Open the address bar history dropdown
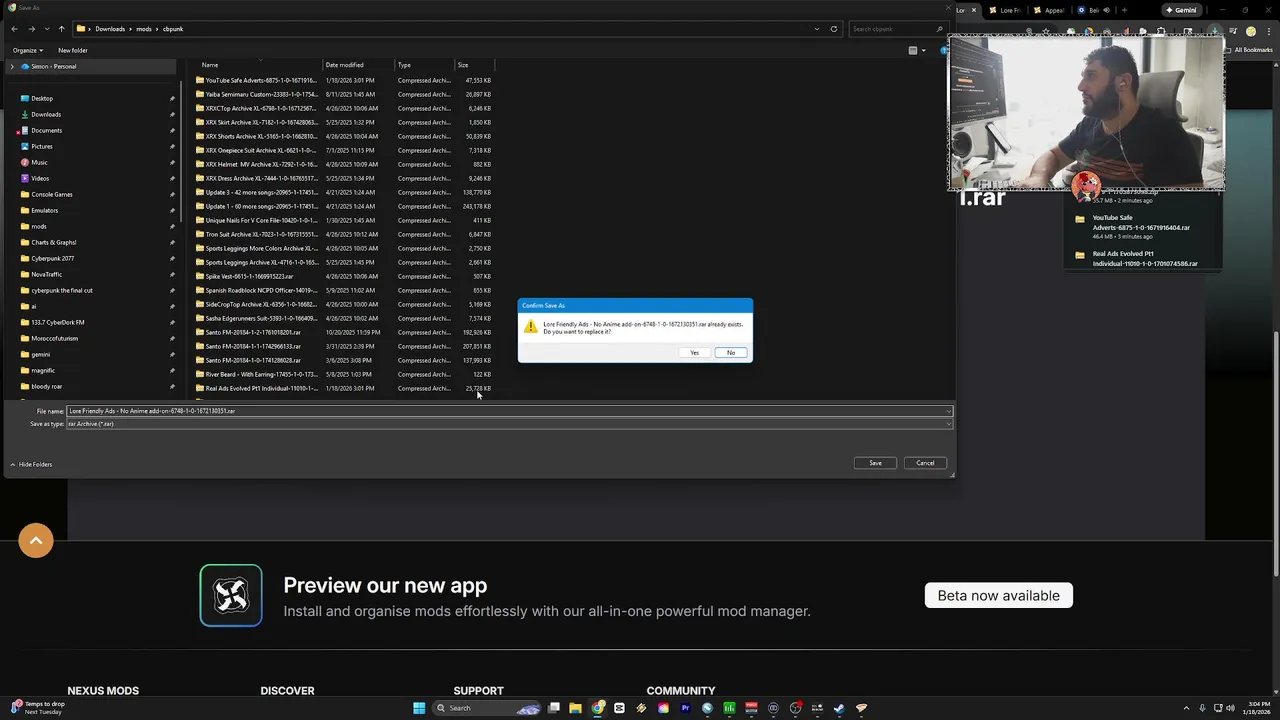1280x720 pixels. click(816, 29)
